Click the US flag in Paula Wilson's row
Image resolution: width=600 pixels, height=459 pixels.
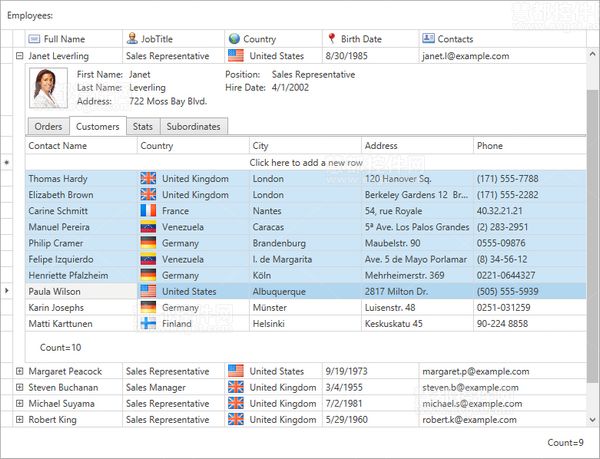[148, 291]
